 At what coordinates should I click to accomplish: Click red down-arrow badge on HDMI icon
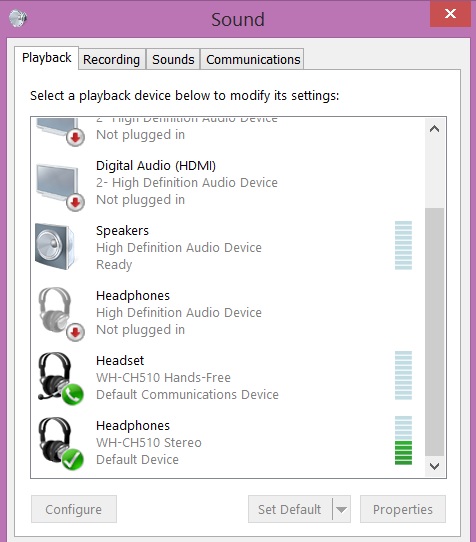(x=75, y=203)
